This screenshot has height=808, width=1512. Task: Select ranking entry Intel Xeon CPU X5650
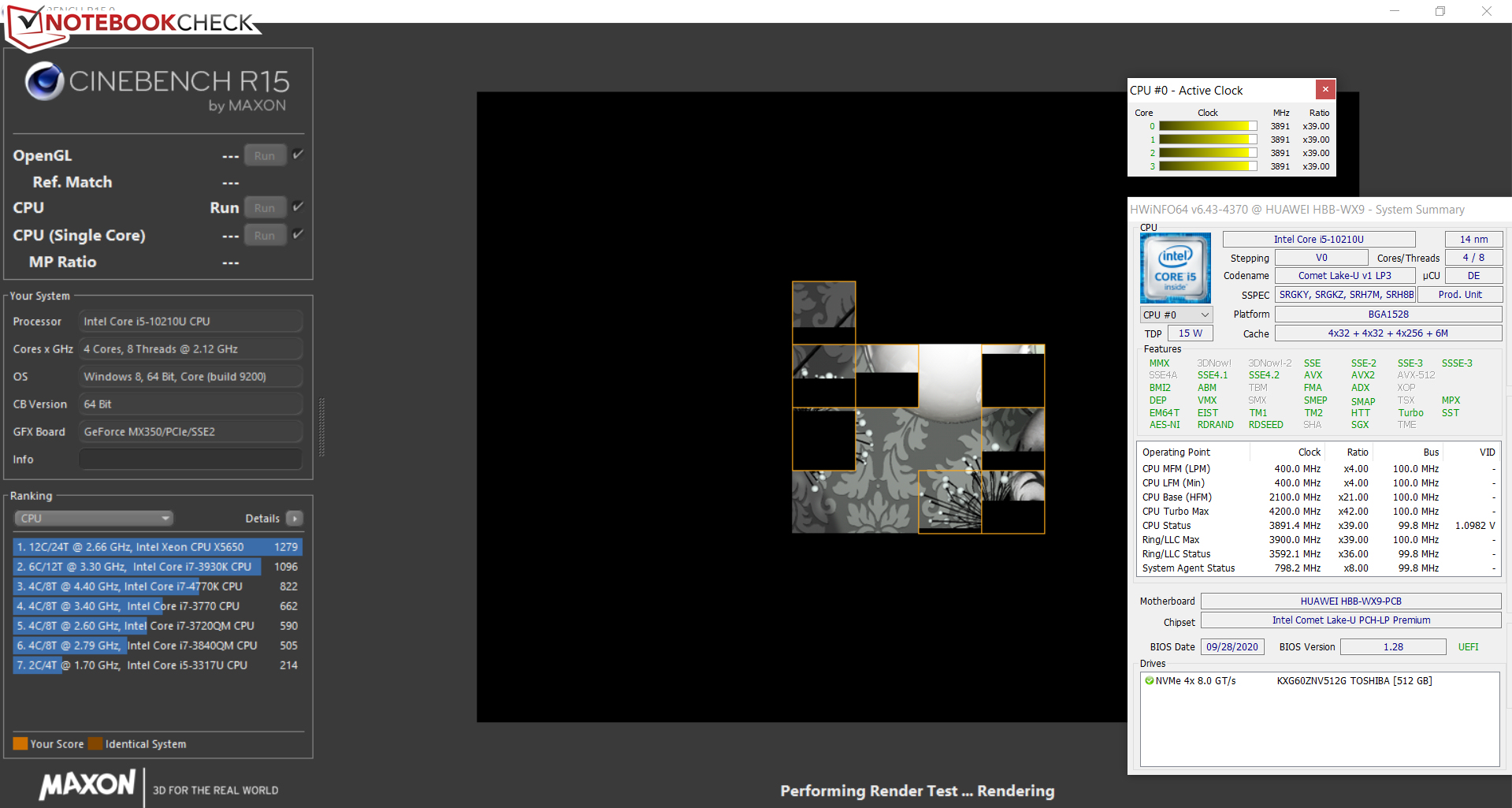pos(158,546)
